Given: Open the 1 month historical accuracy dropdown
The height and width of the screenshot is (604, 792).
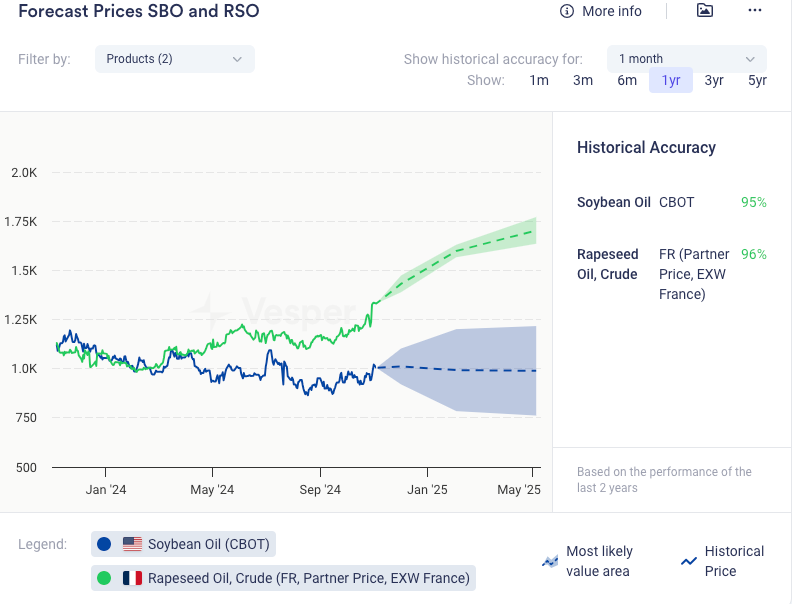Looking at the screenshot, I should coord(686,59).
